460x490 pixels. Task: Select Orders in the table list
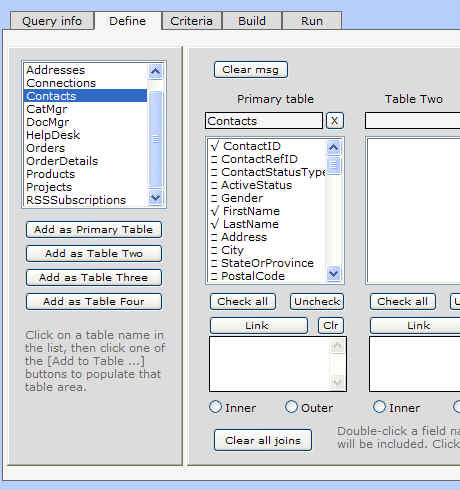pyautogui.click(x=46, y=148)
